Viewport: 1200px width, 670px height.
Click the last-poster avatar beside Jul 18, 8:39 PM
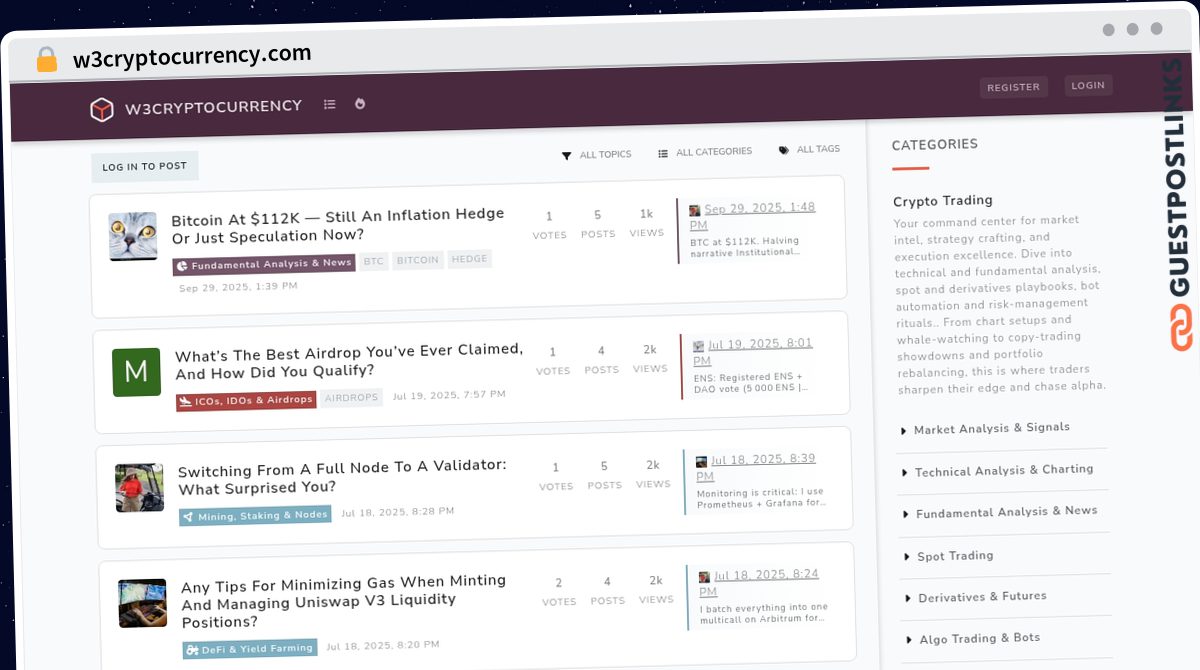pos(701,462)
